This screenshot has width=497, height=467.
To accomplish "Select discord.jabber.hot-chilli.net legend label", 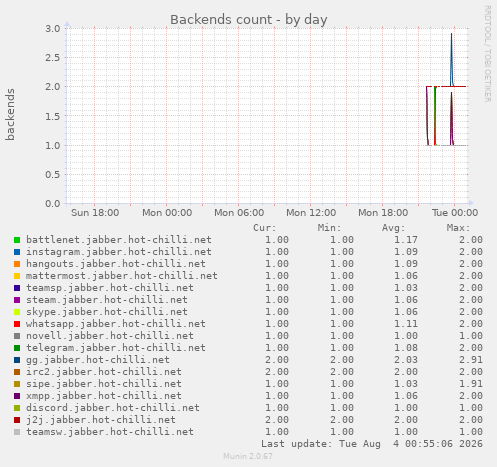I will pyautogui.click(x=113, y=408).
